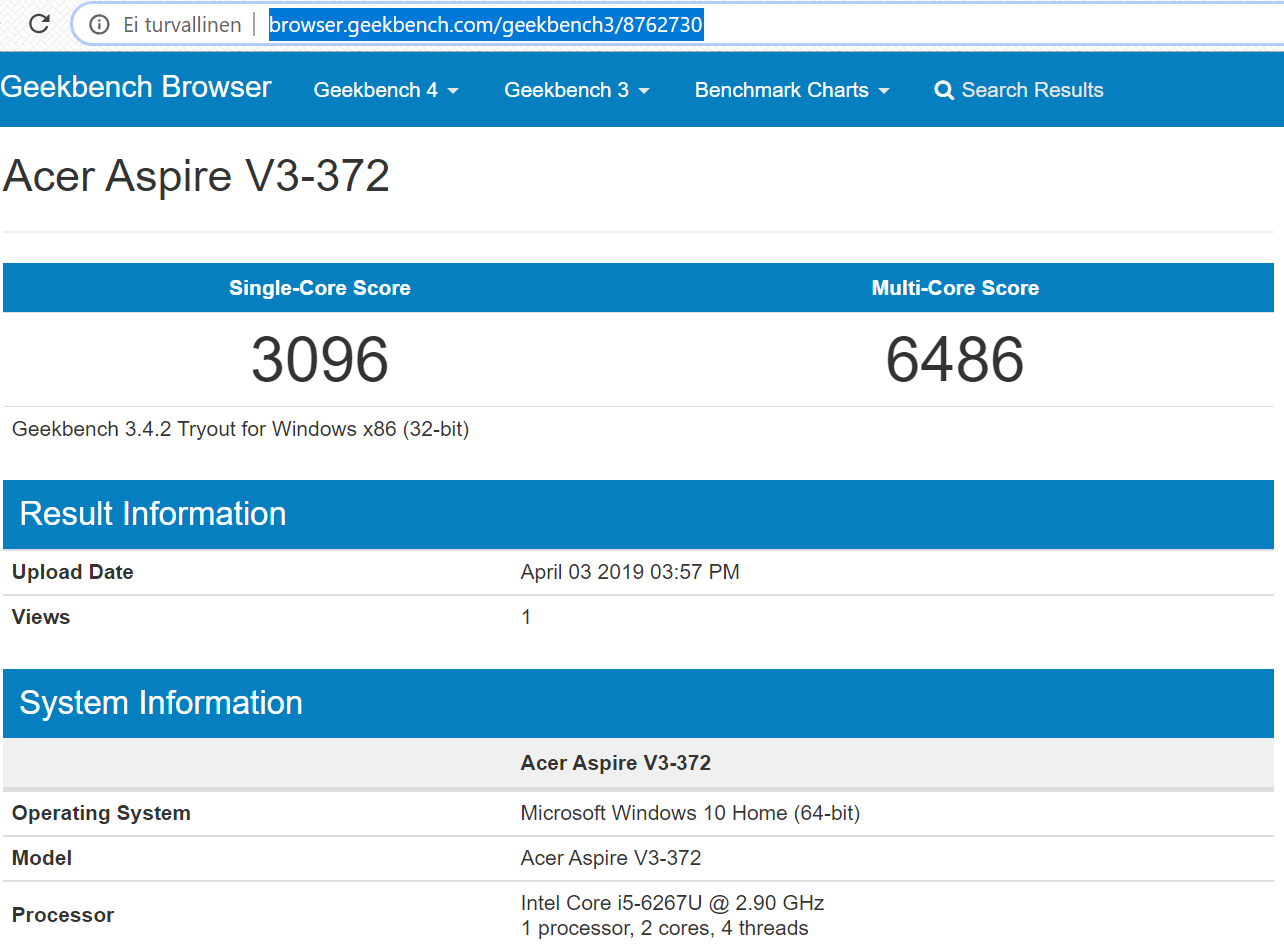Click the Model row label
This screenshot has height=944, width=1284.
[42, 858]
